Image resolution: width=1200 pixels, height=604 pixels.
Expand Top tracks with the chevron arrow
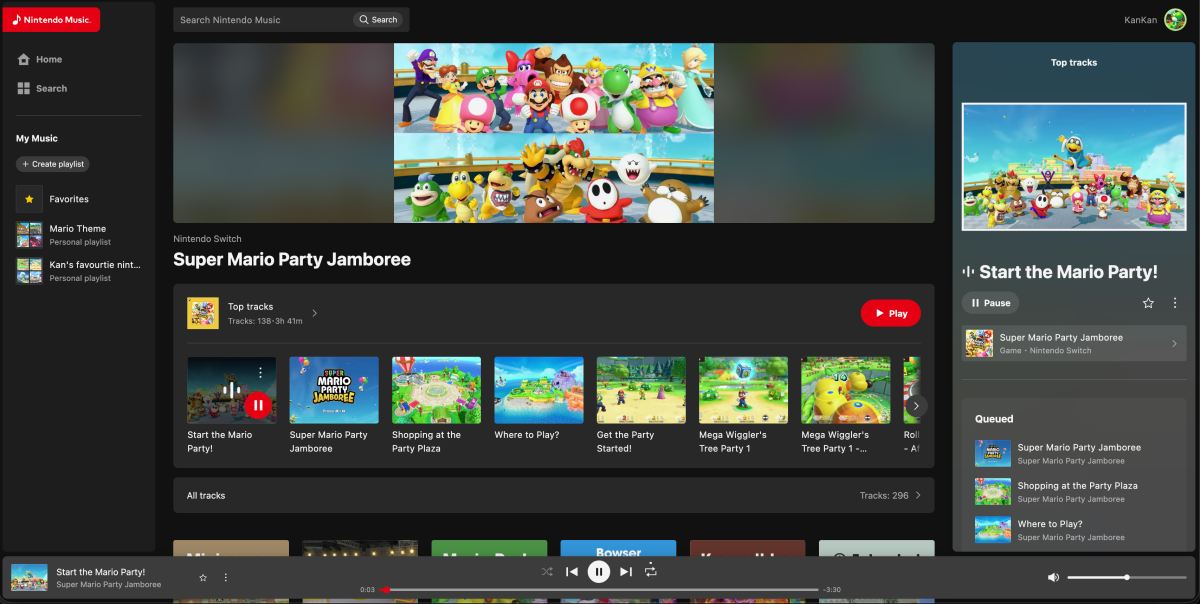(x=314, y=313)
